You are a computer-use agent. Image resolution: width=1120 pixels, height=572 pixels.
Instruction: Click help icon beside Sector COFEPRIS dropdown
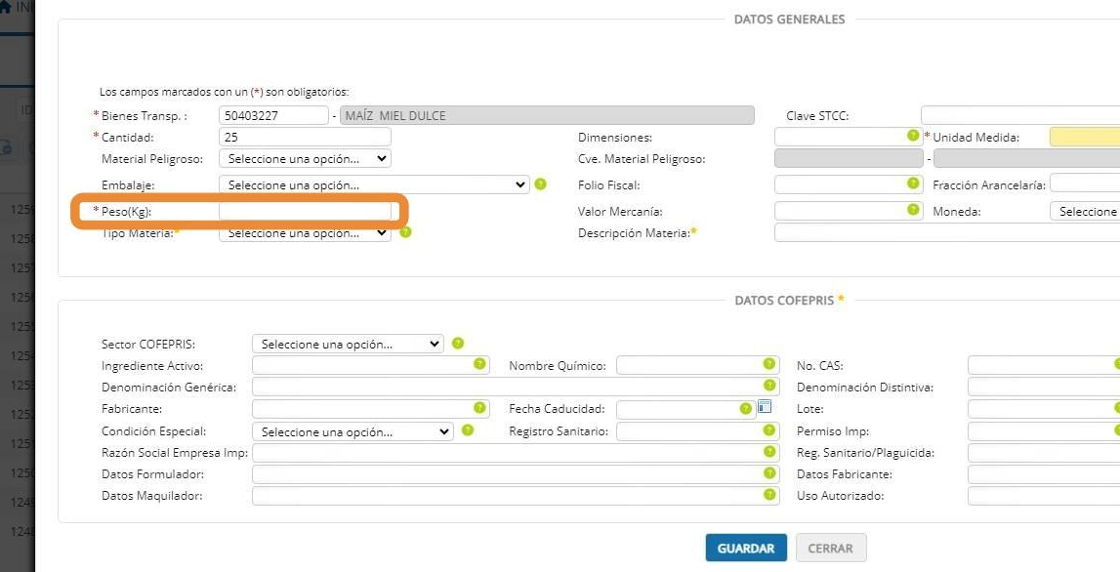tap(458, 343)
